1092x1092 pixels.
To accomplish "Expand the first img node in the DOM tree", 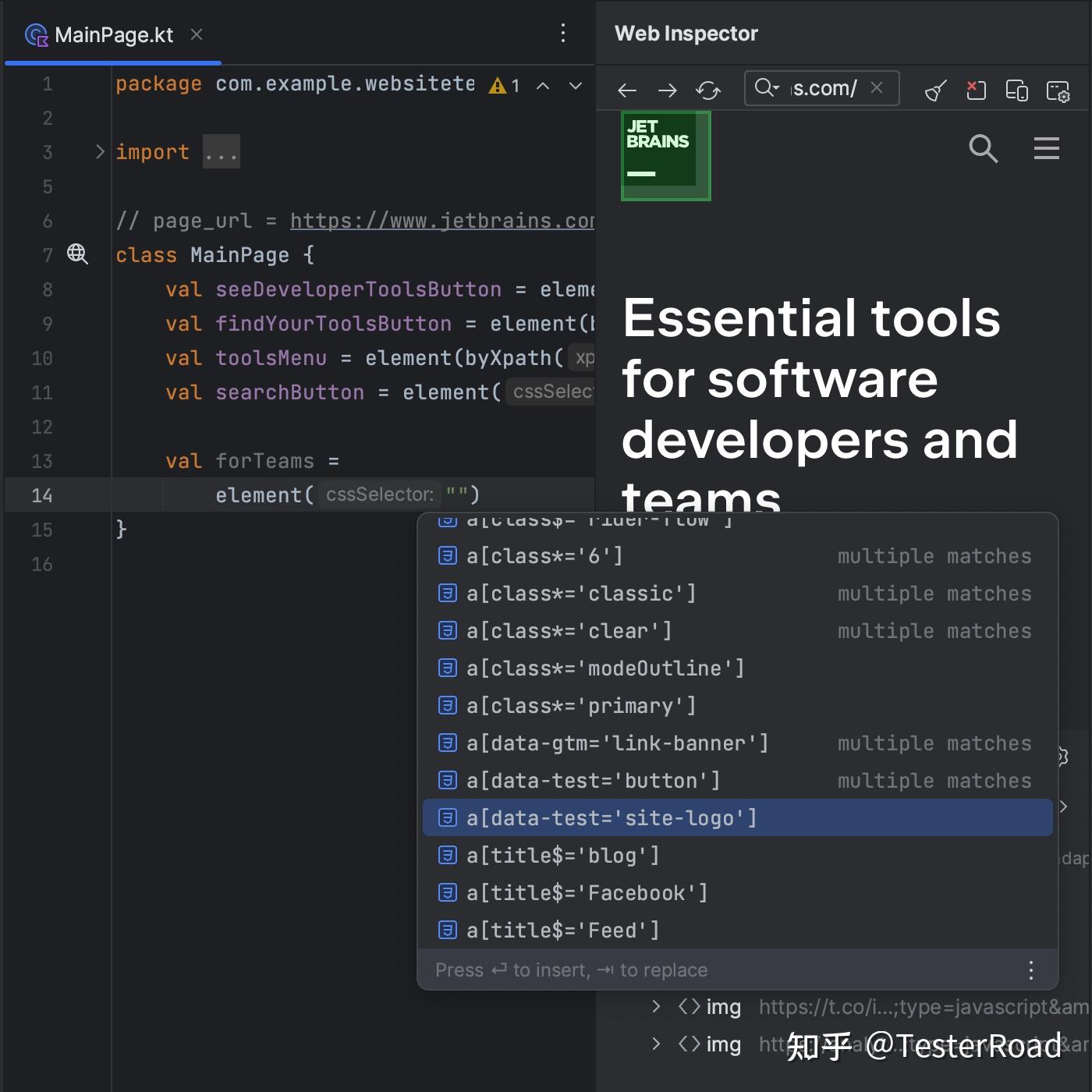I will click(656, 1006).
